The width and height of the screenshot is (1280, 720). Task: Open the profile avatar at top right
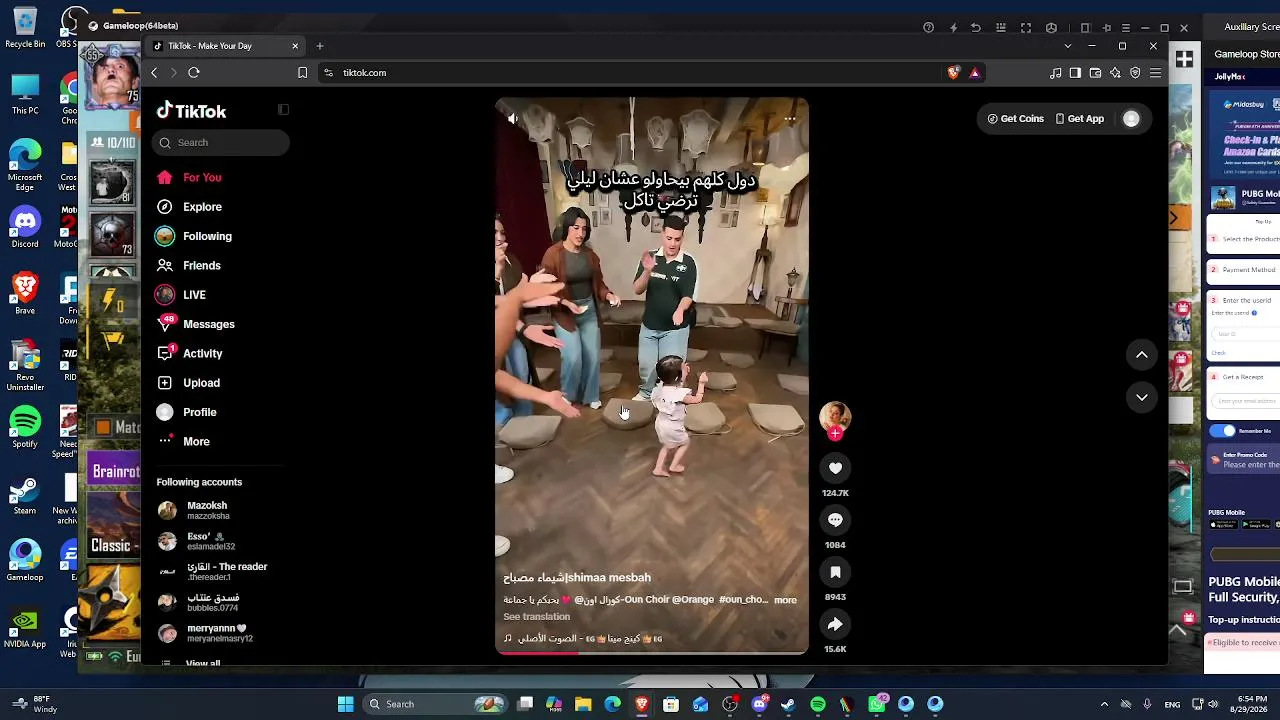[x=1131, y=119]
